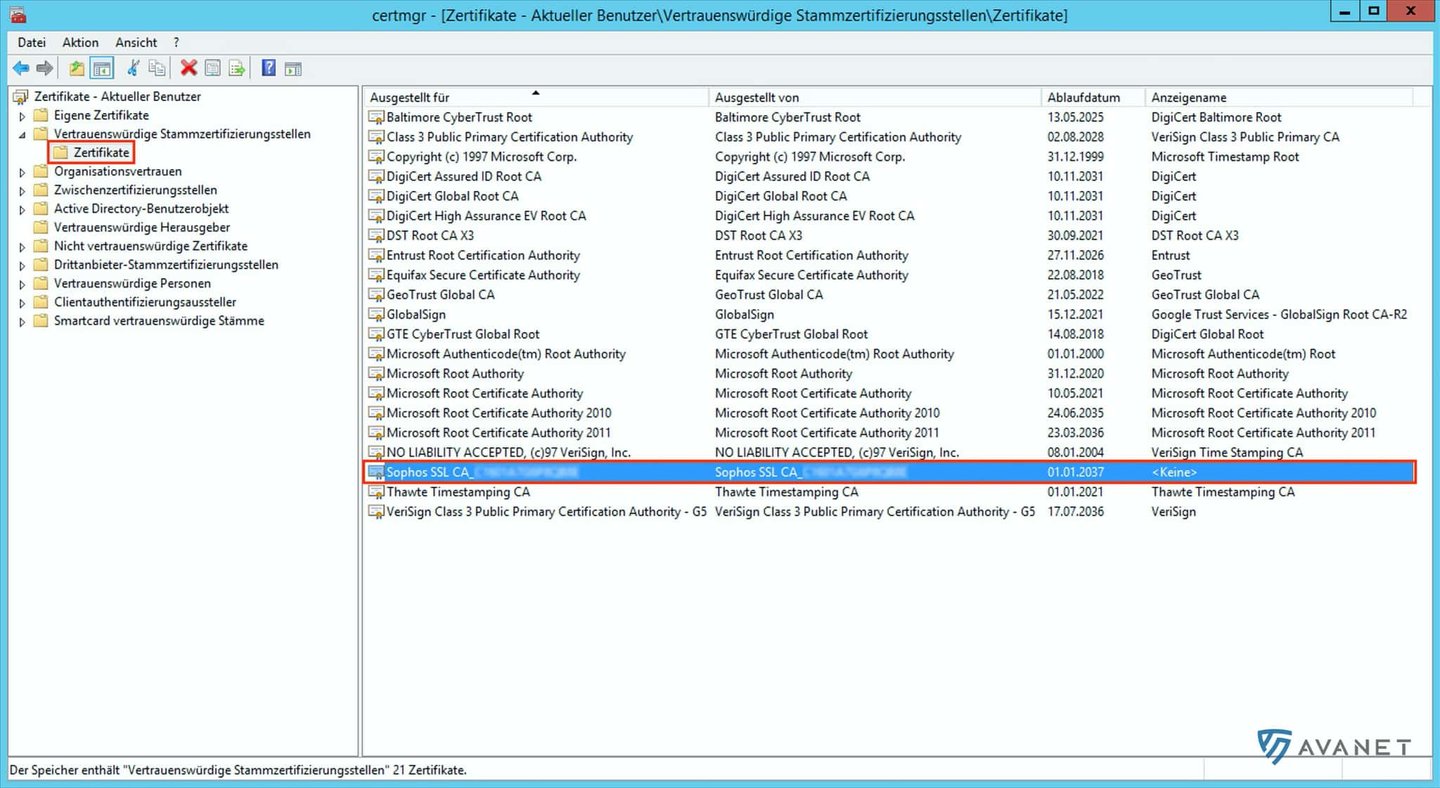This screenshot has width=1440, height=788.
Task: Select VeriSign Class 3 Primary G5 row
Action: click(x=890, y=512)
